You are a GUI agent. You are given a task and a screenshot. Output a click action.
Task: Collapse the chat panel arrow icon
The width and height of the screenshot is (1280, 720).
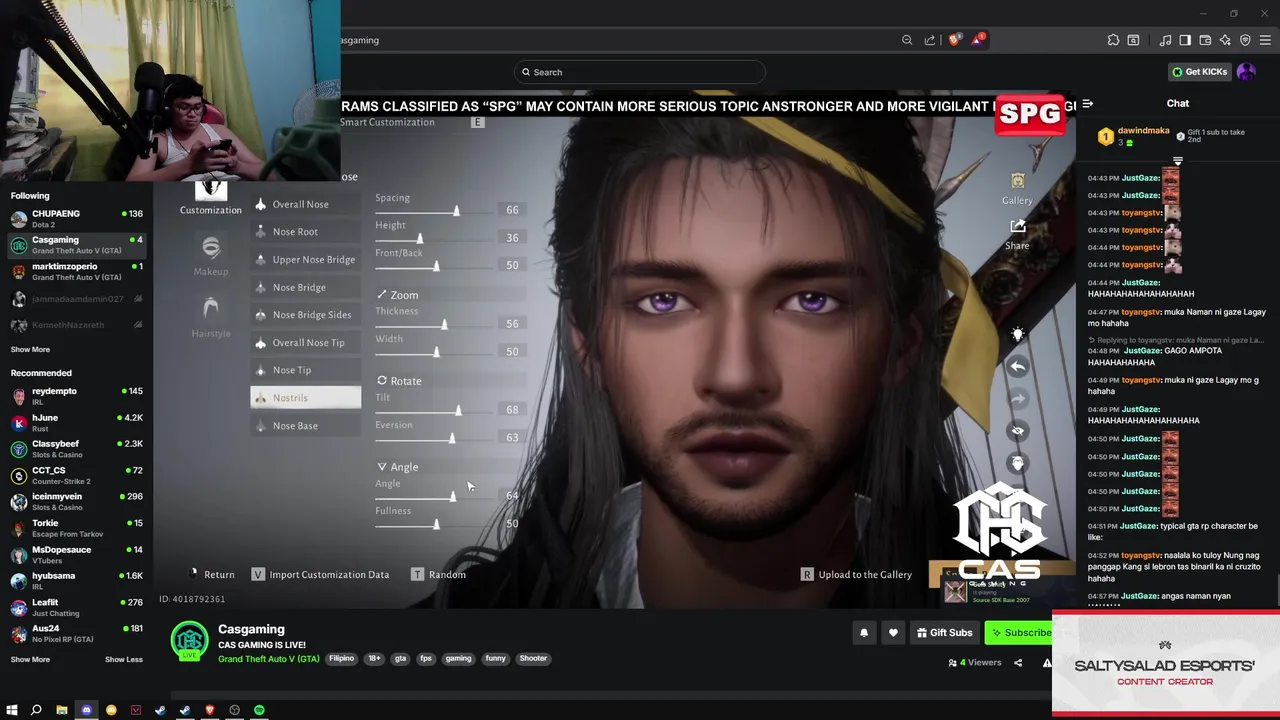pos(1088,103)
